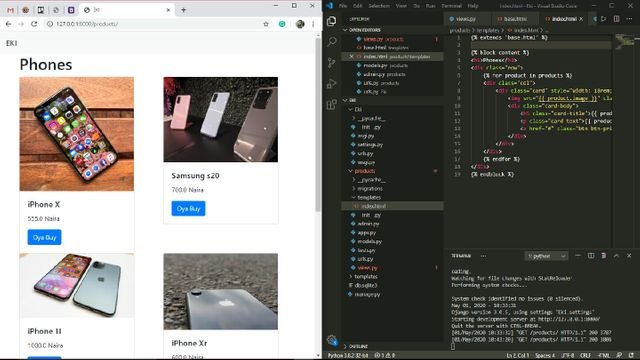
Task: Open the View menu
Action: click(x=401, y=6)
